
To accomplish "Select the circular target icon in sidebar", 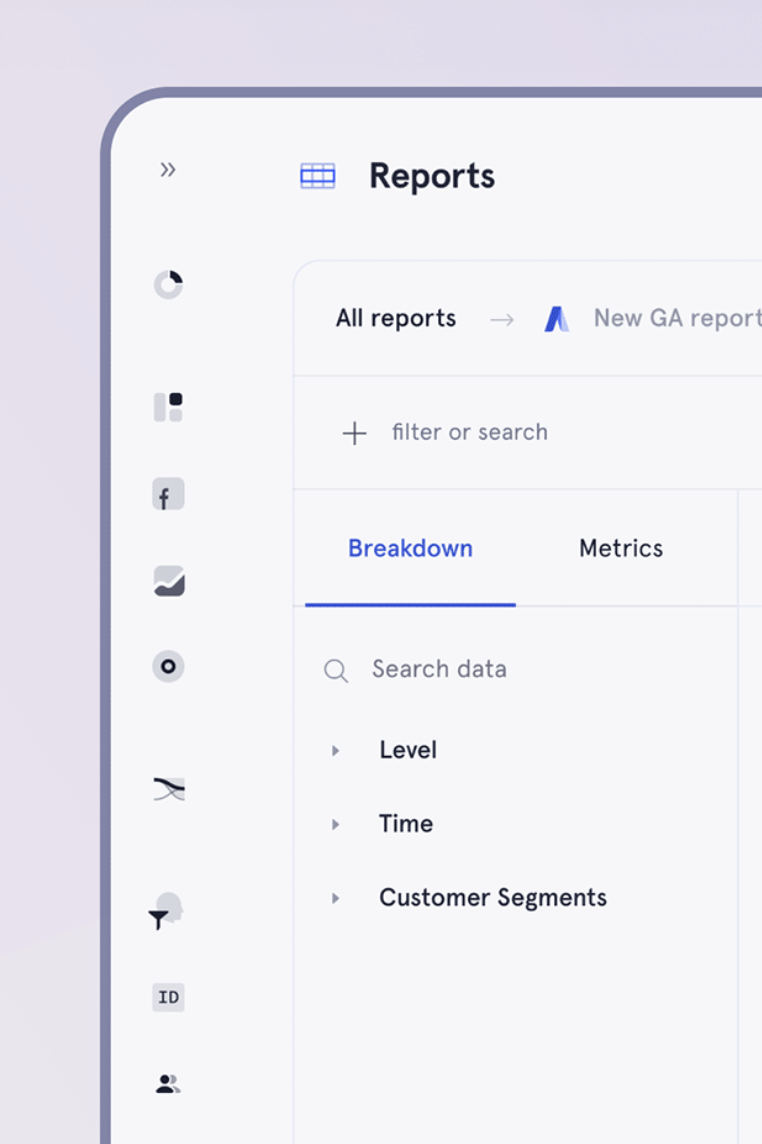I will pos(168,666).
